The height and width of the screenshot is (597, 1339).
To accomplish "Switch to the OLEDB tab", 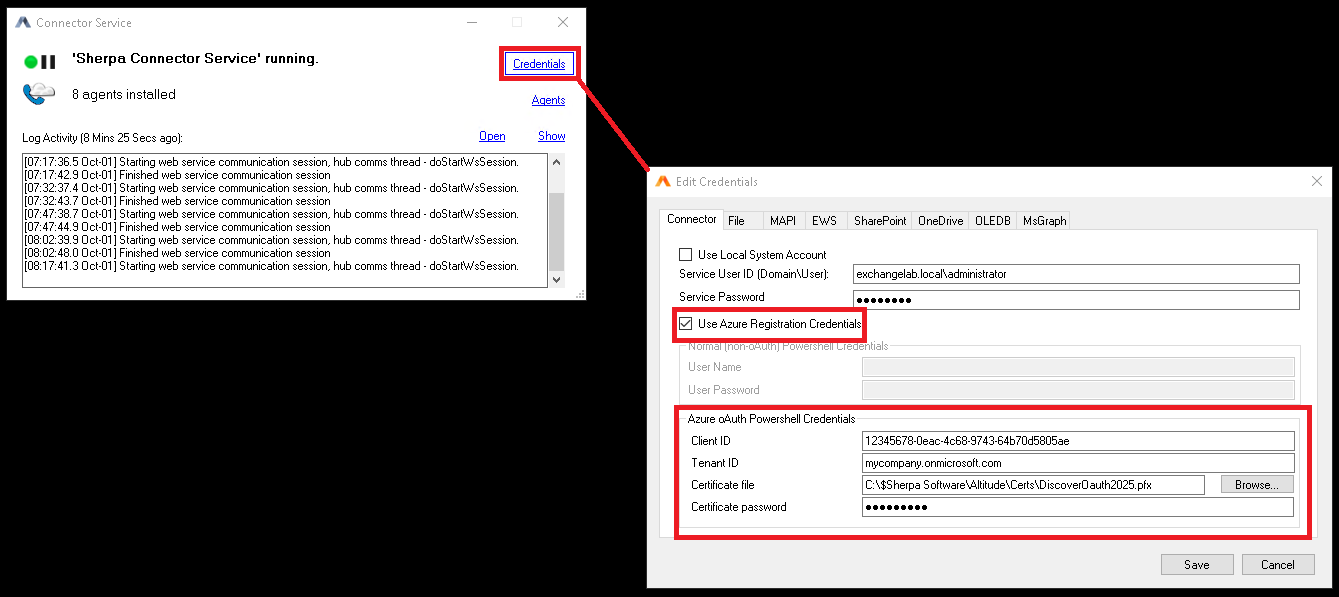I will [x=994, y=221].
